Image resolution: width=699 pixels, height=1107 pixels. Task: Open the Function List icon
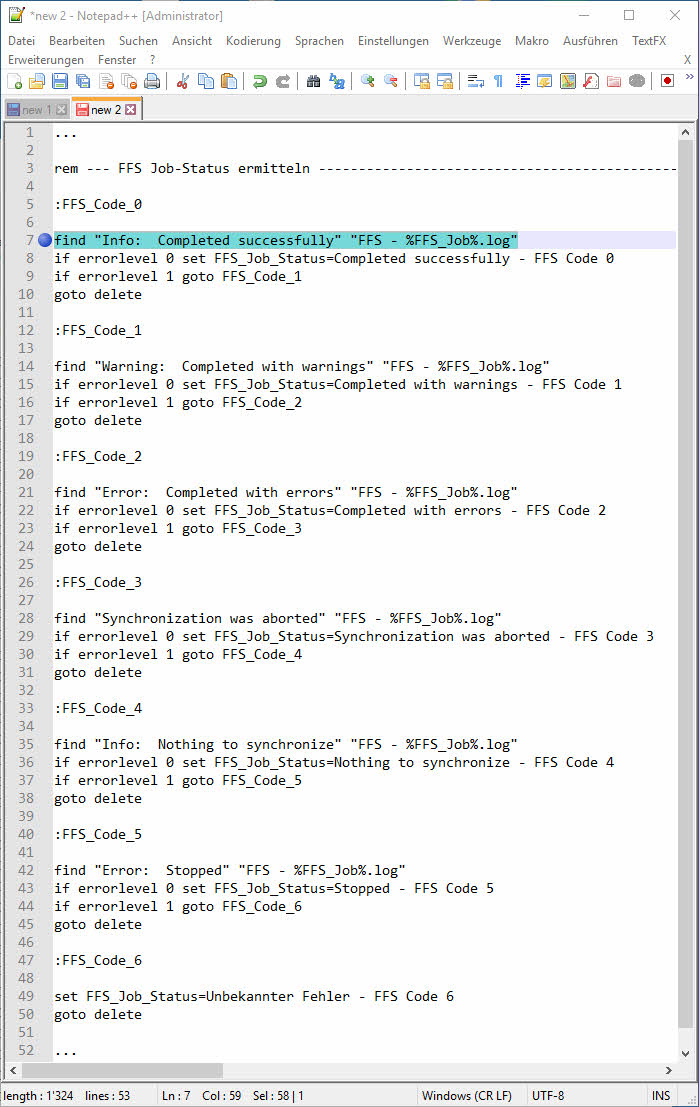click(591, 81)
